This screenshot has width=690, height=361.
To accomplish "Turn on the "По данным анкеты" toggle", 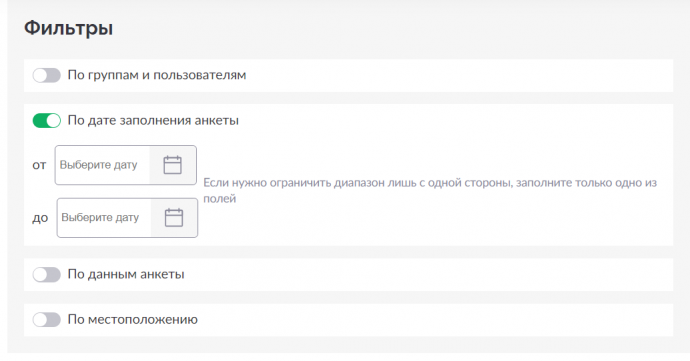I will pos(47,275).
